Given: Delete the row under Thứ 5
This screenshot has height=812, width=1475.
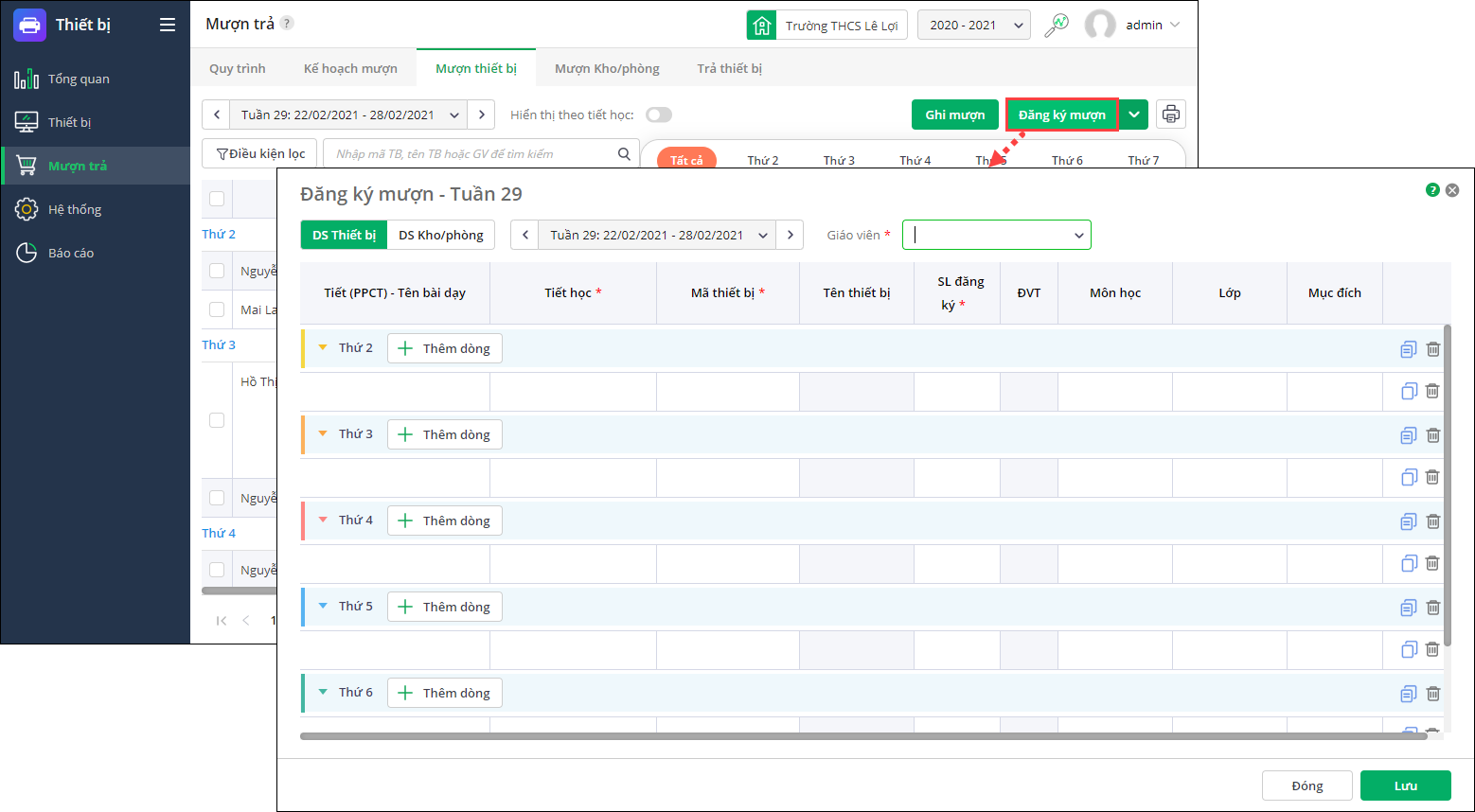Looking at the screenshot, I should click(1432, 649).
